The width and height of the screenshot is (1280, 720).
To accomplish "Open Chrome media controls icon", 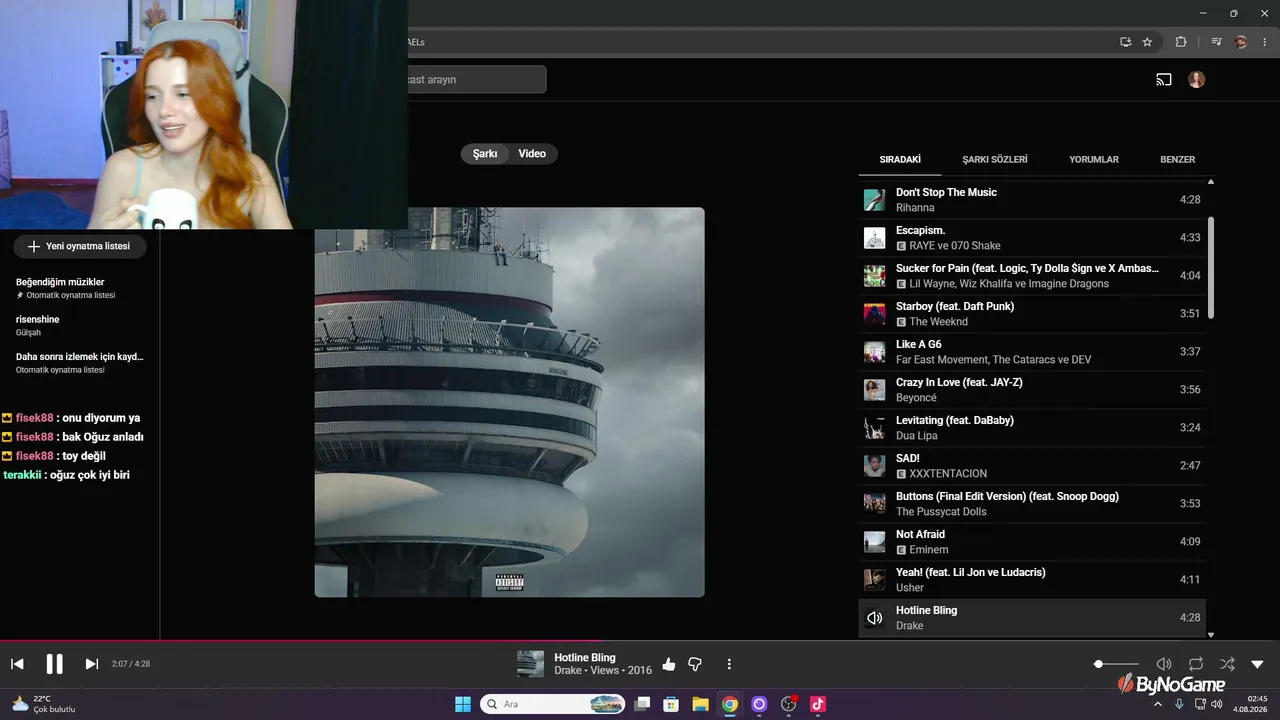I will (1216, 42).
